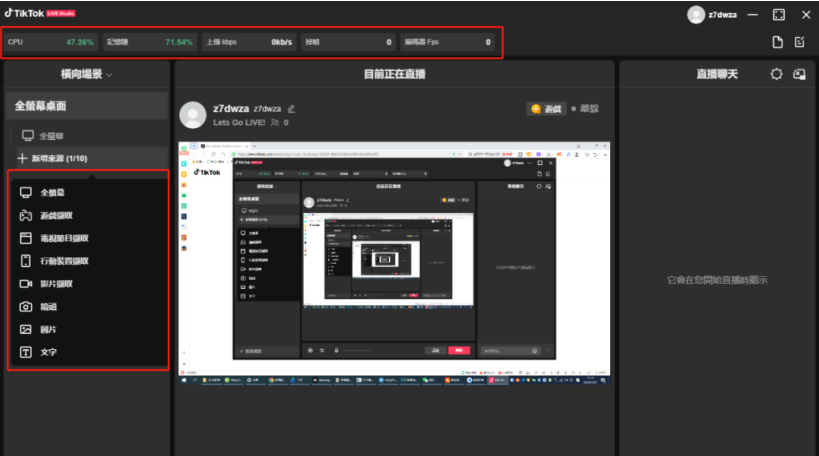
Task: Maximize the TikTok LIVE Studio window
Action: pos(779,15)
